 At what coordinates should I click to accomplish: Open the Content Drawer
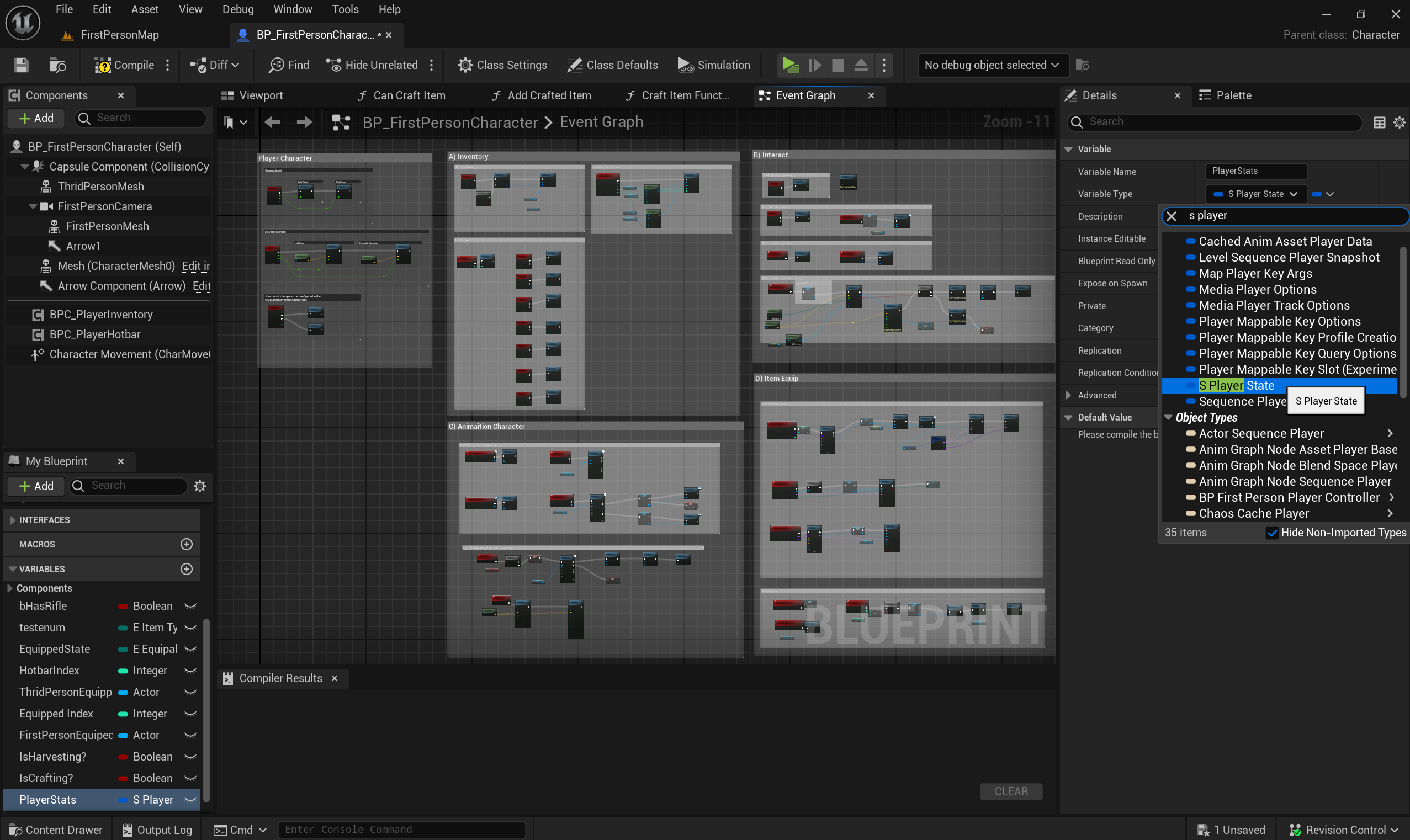tap(56, 830)
